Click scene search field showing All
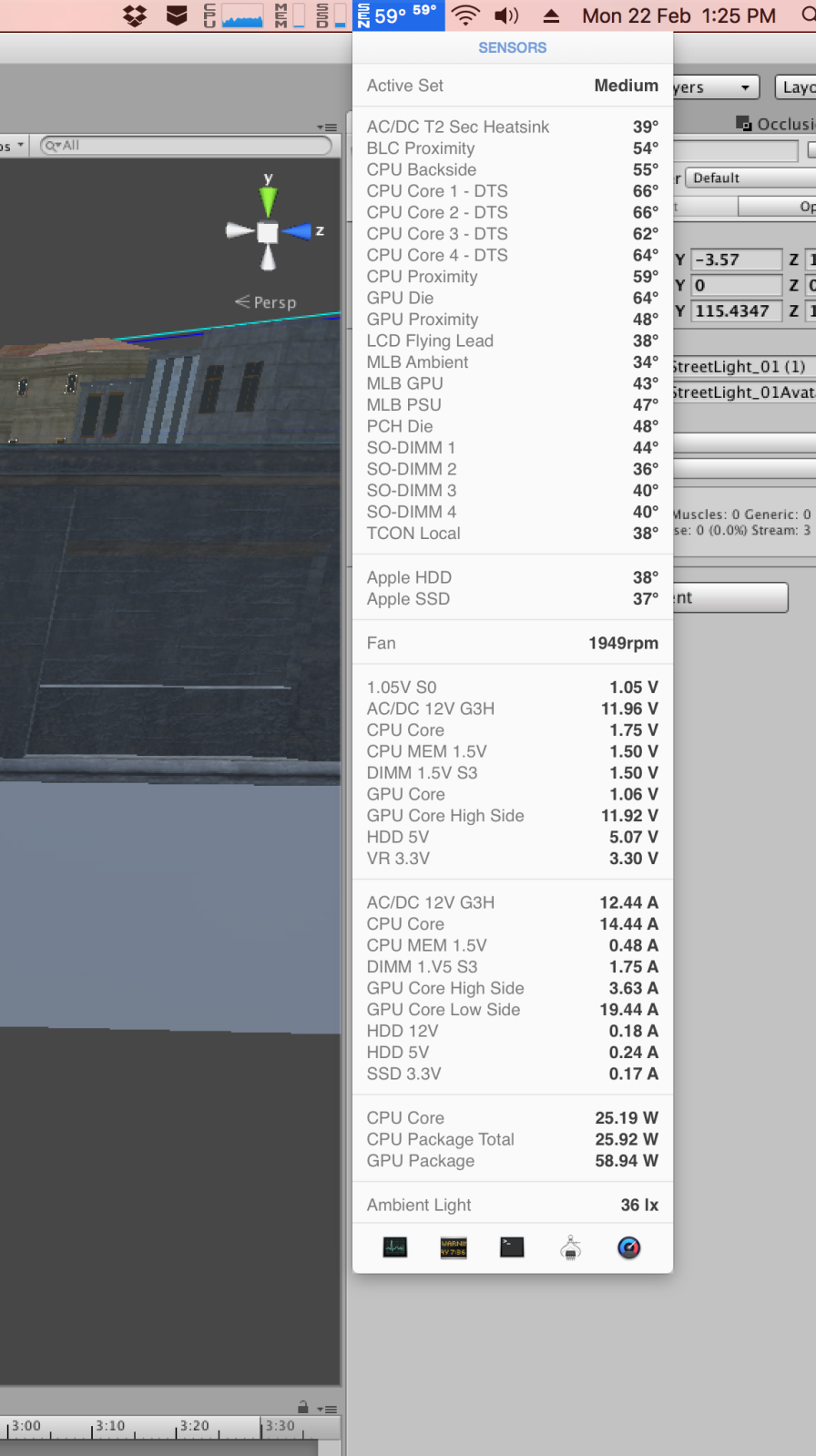The height and width of the screenshot is (1456, 816). [x=186, y=146]
